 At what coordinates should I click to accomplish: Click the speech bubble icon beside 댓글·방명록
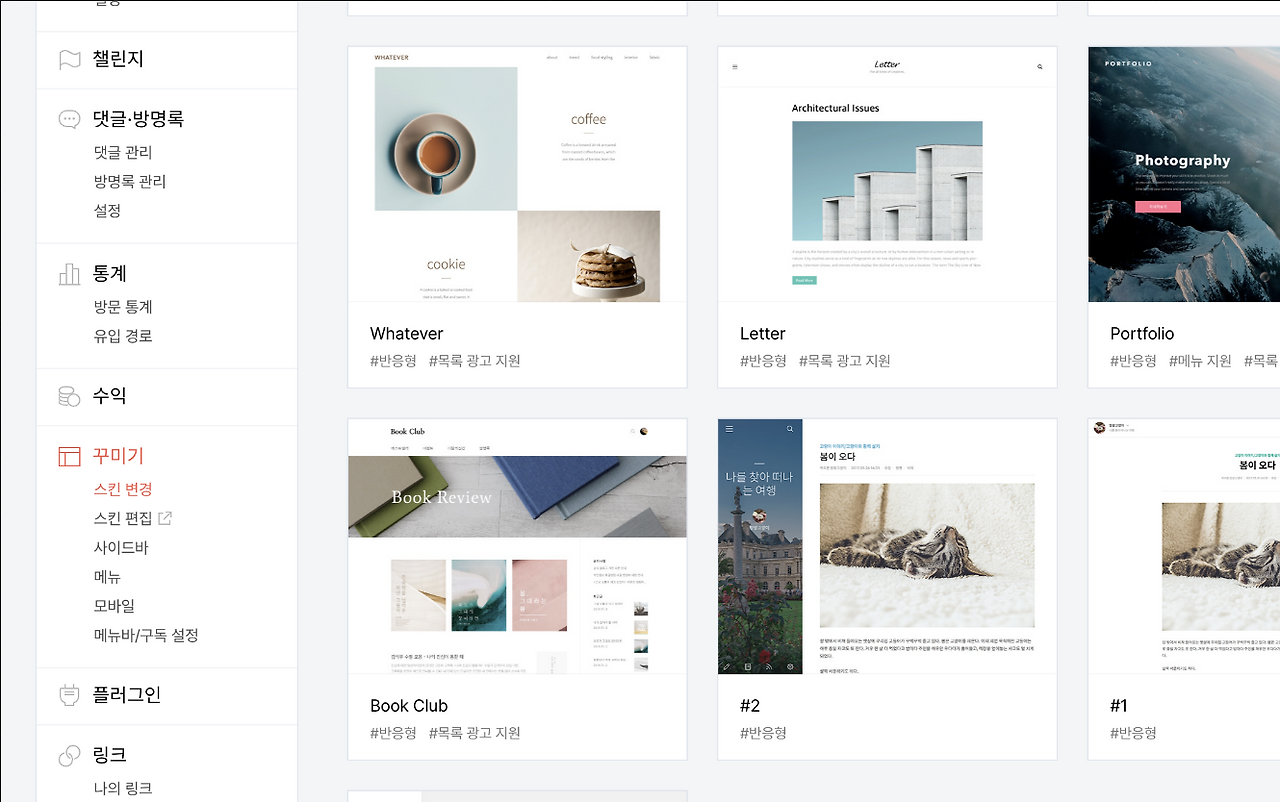point(69,119)
